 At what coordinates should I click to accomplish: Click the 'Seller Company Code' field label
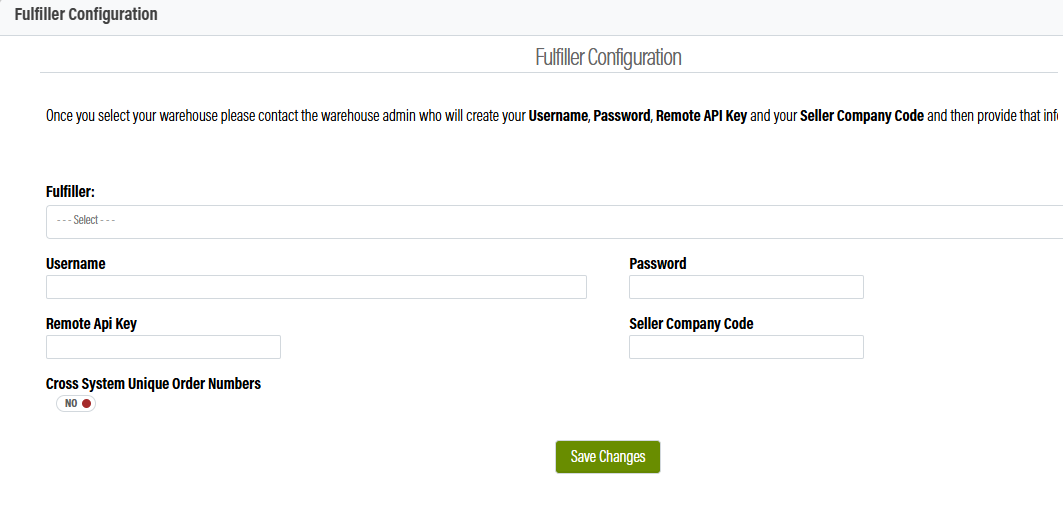click(x=691, y=324)
